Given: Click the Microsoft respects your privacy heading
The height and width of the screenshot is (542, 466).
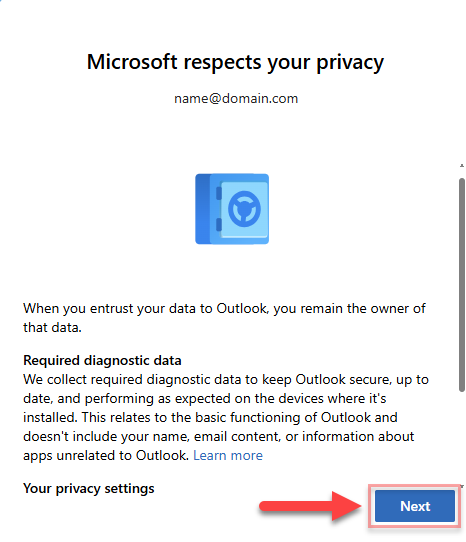Looking at the screenshot, I should pyautogui.click(x=235, y=63).
